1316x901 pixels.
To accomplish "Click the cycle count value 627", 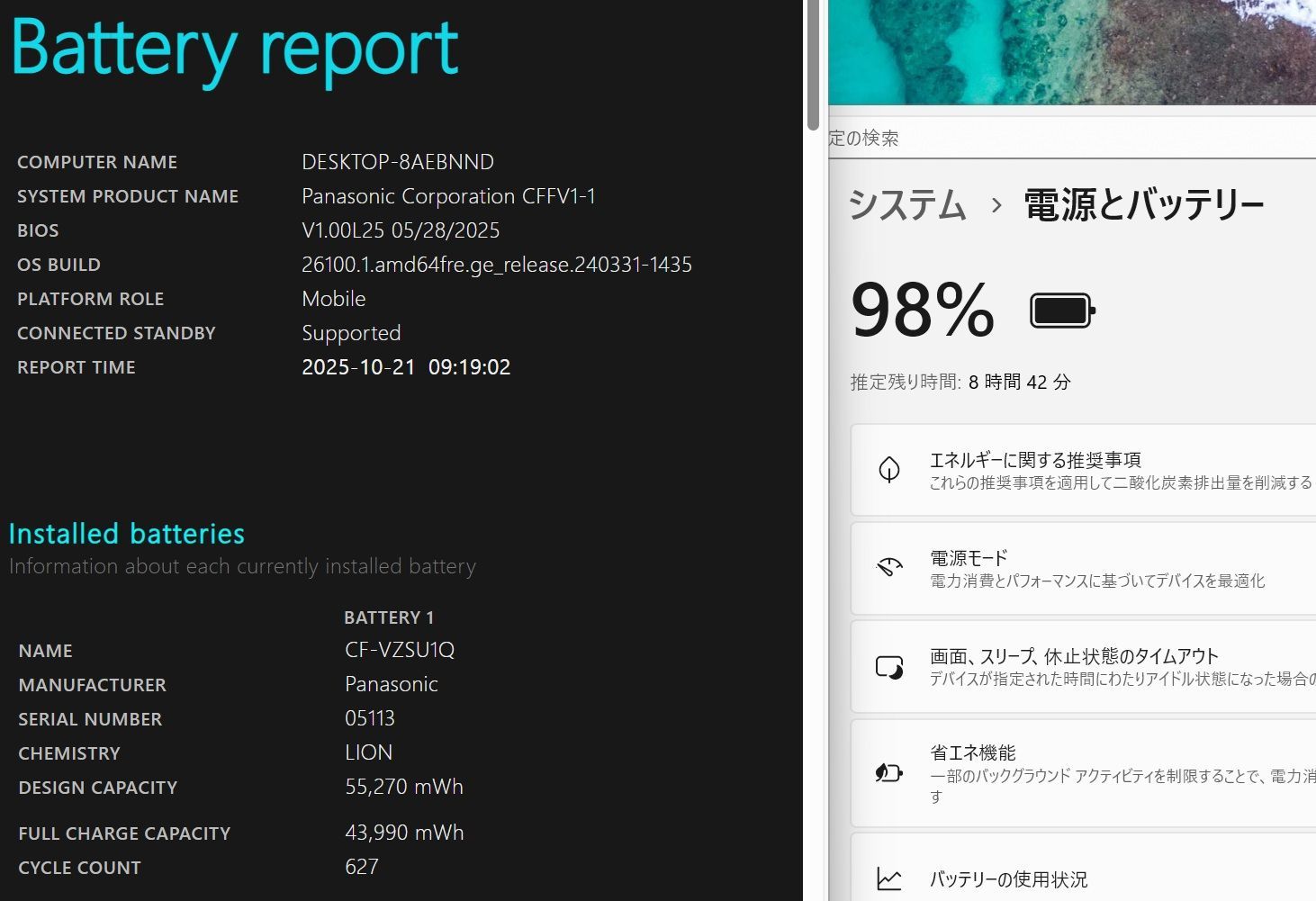I will click(362, 867).
